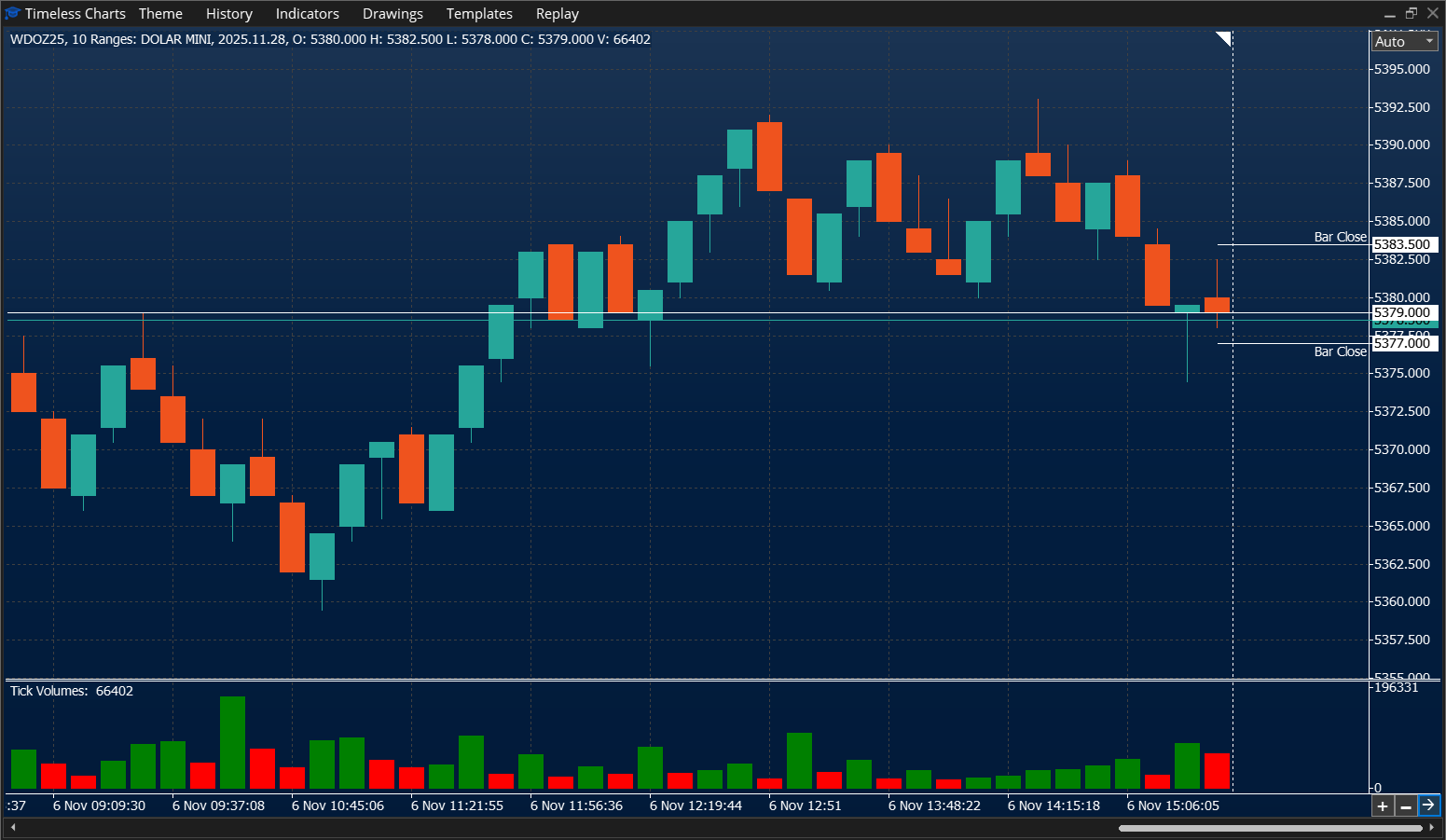Zoom in using the plus icon
Viewport: 1446px width, 840px height.
(1383, 806)
